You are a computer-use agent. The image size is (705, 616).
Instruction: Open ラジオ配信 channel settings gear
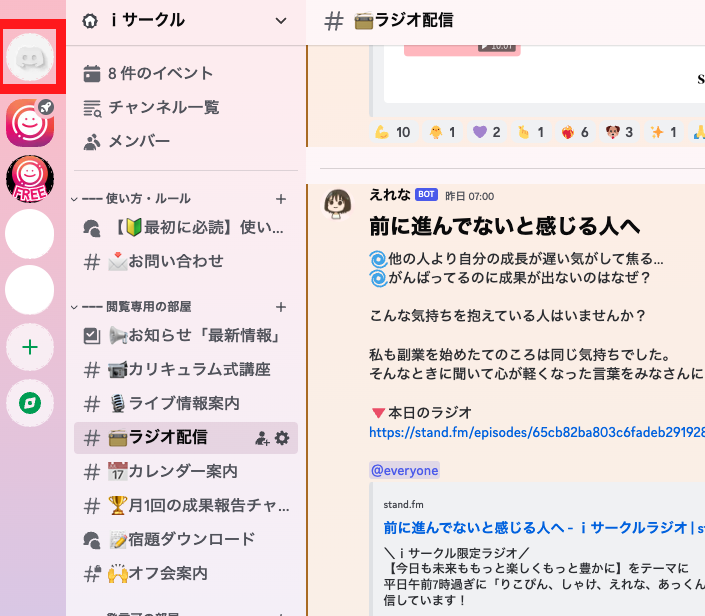[282, 438]
